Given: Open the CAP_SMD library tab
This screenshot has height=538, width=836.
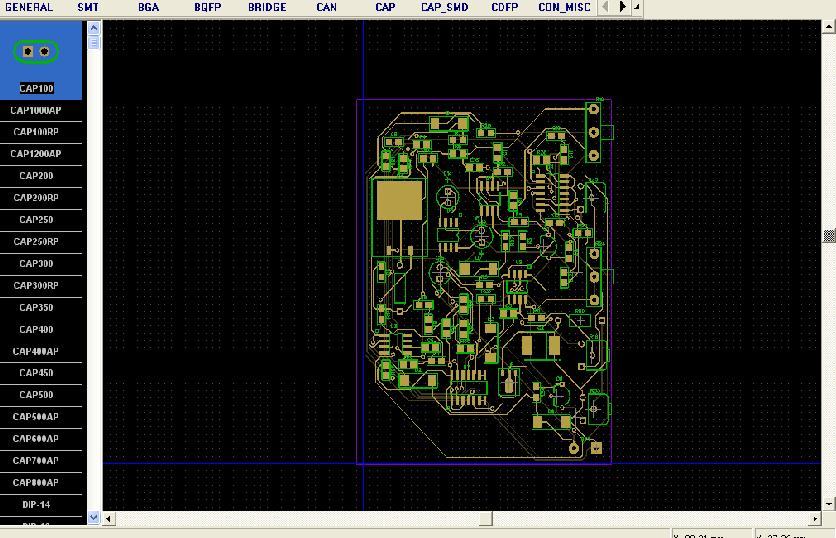Looking at the screenshot, I should tap(444, 7).
